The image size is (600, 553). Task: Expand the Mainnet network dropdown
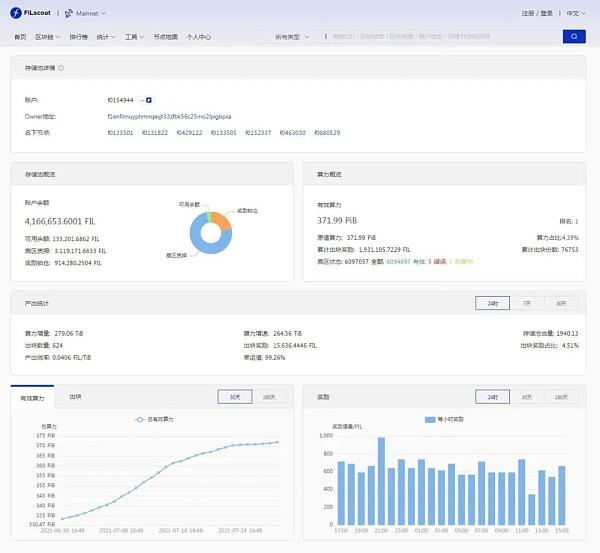(x=85, y=13)
